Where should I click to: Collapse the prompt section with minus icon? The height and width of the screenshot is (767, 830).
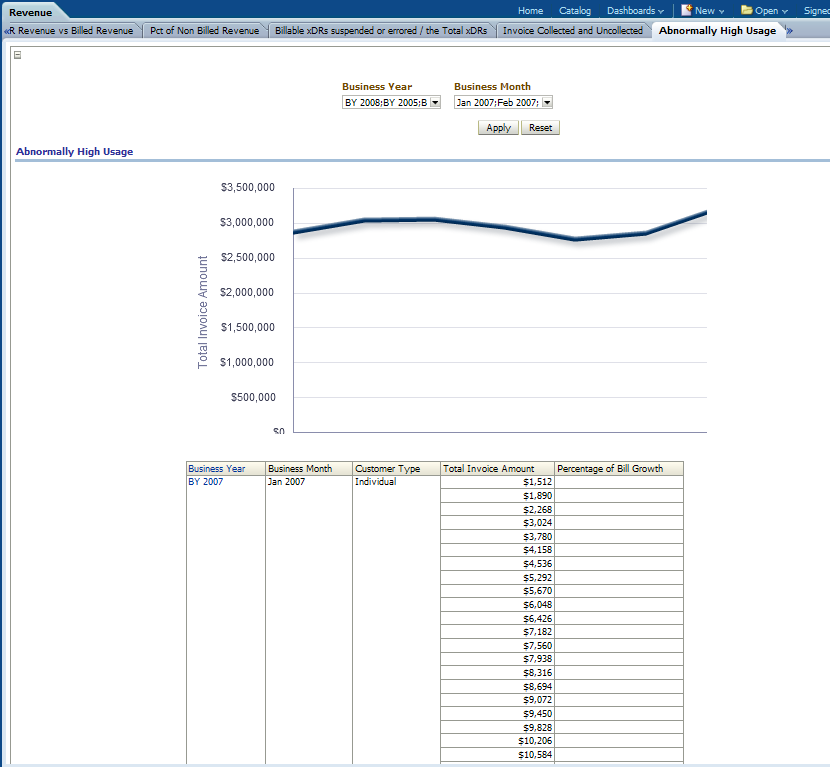coord(17,55)
